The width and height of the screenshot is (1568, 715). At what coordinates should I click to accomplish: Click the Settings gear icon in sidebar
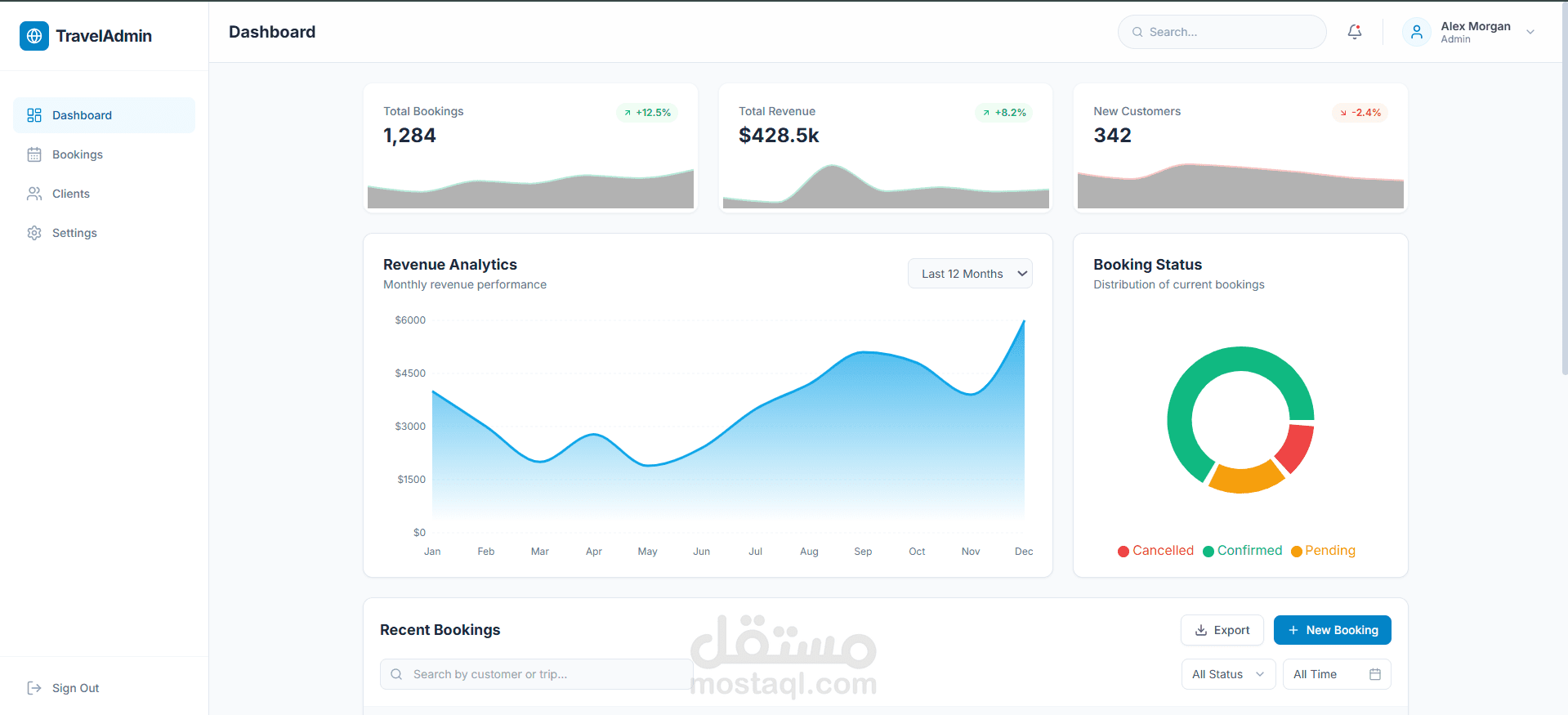34,233
